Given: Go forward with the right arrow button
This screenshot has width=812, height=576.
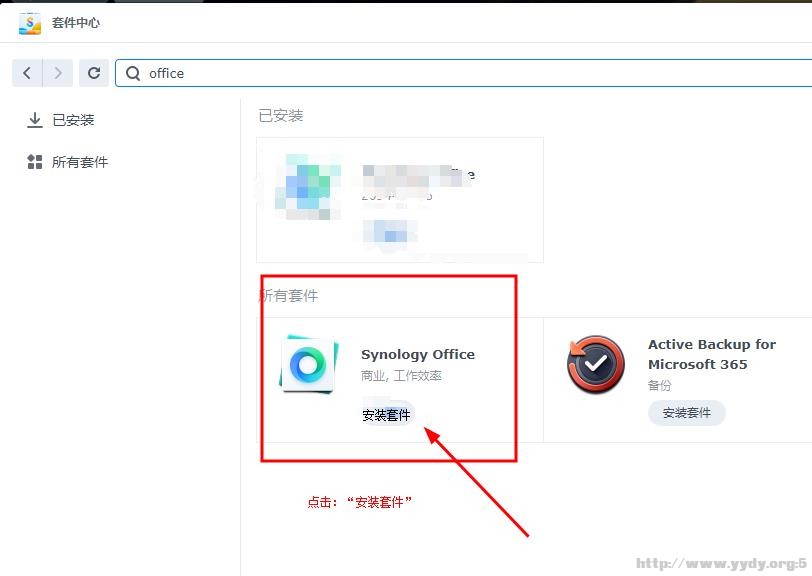Looking at the screenshot, I should click(57, 73).
